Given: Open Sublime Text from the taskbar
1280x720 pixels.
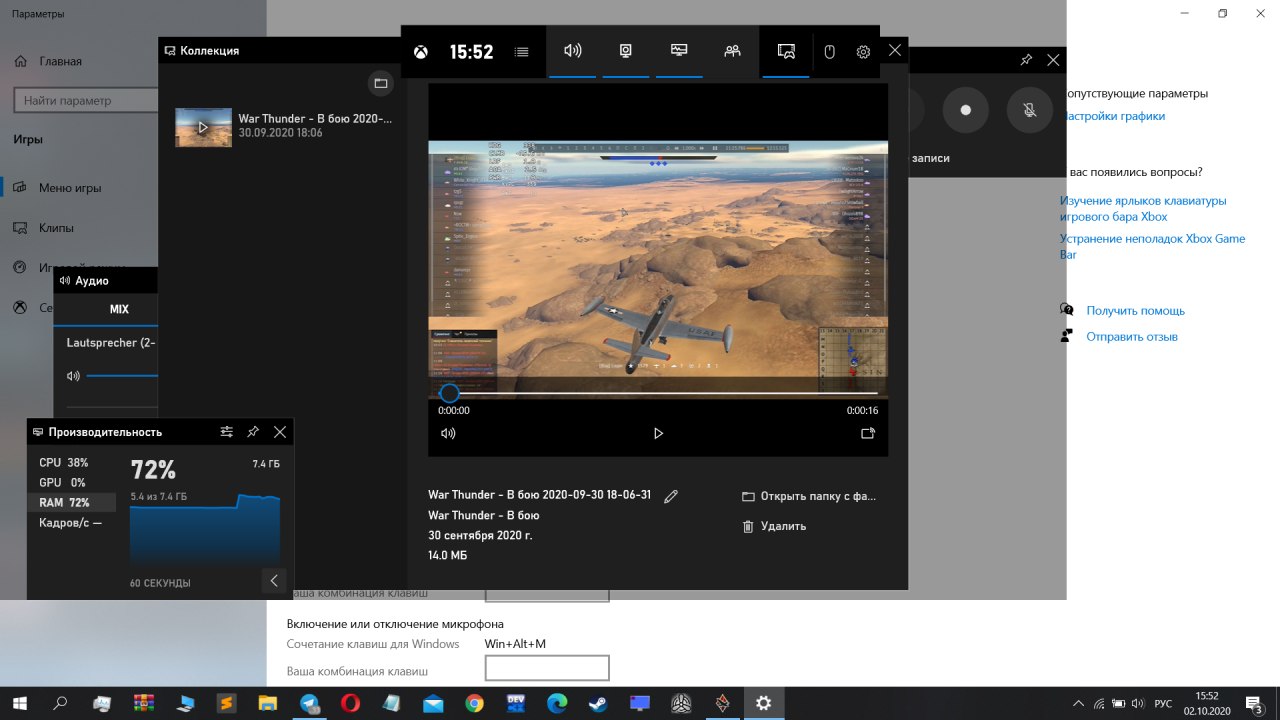Looking at the screenshot, I should point(226,703).
